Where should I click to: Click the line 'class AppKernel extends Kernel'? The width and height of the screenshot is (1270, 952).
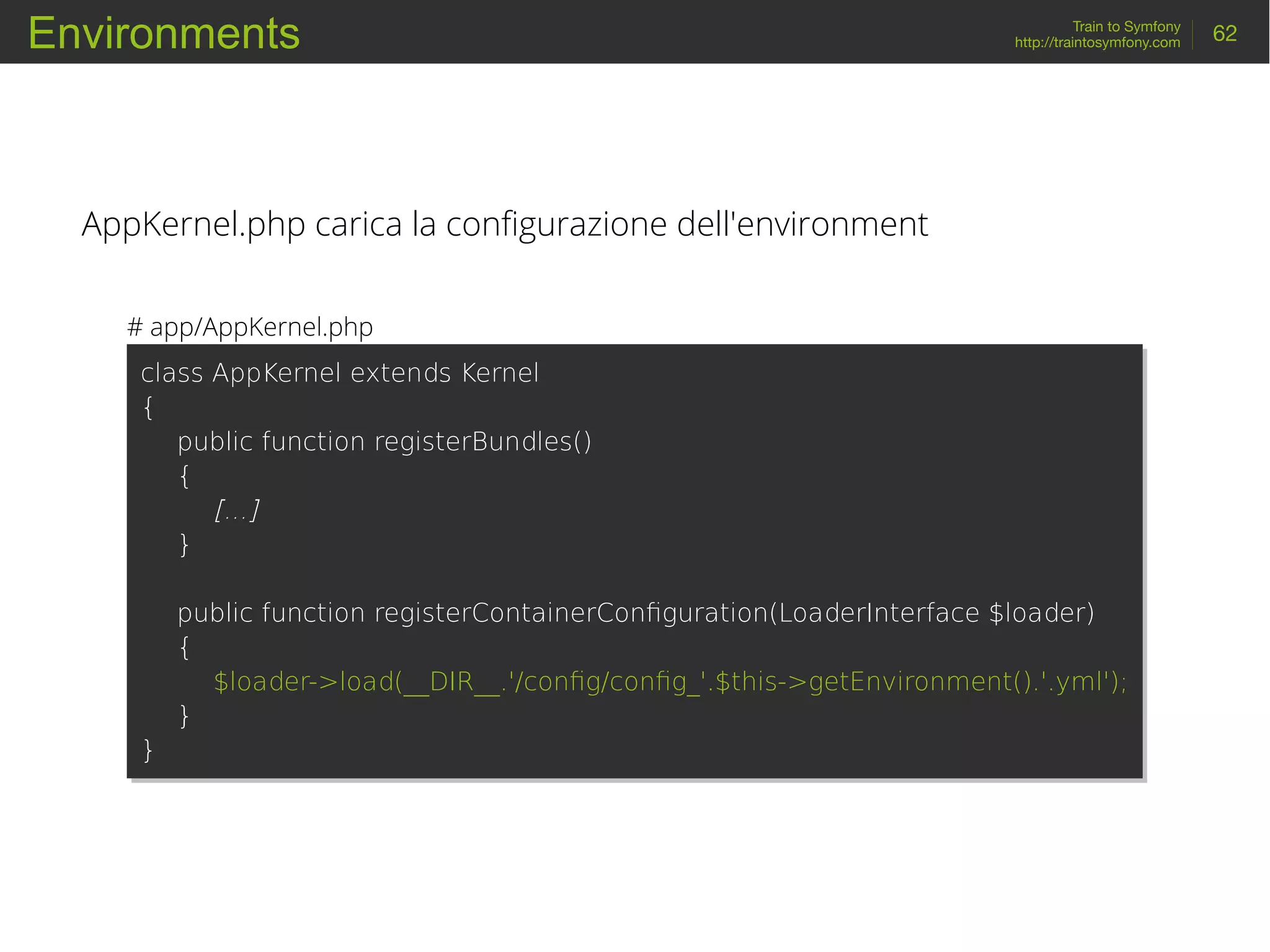pyautogui.click(x=340, y=373)
